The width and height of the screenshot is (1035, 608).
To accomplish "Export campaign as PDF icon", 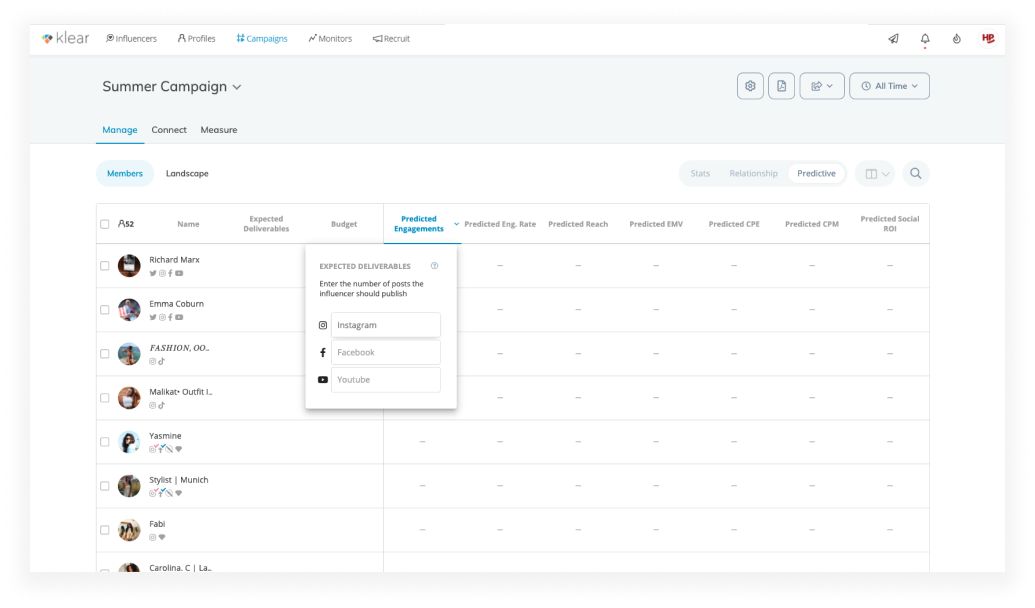I will pos(782,86).
